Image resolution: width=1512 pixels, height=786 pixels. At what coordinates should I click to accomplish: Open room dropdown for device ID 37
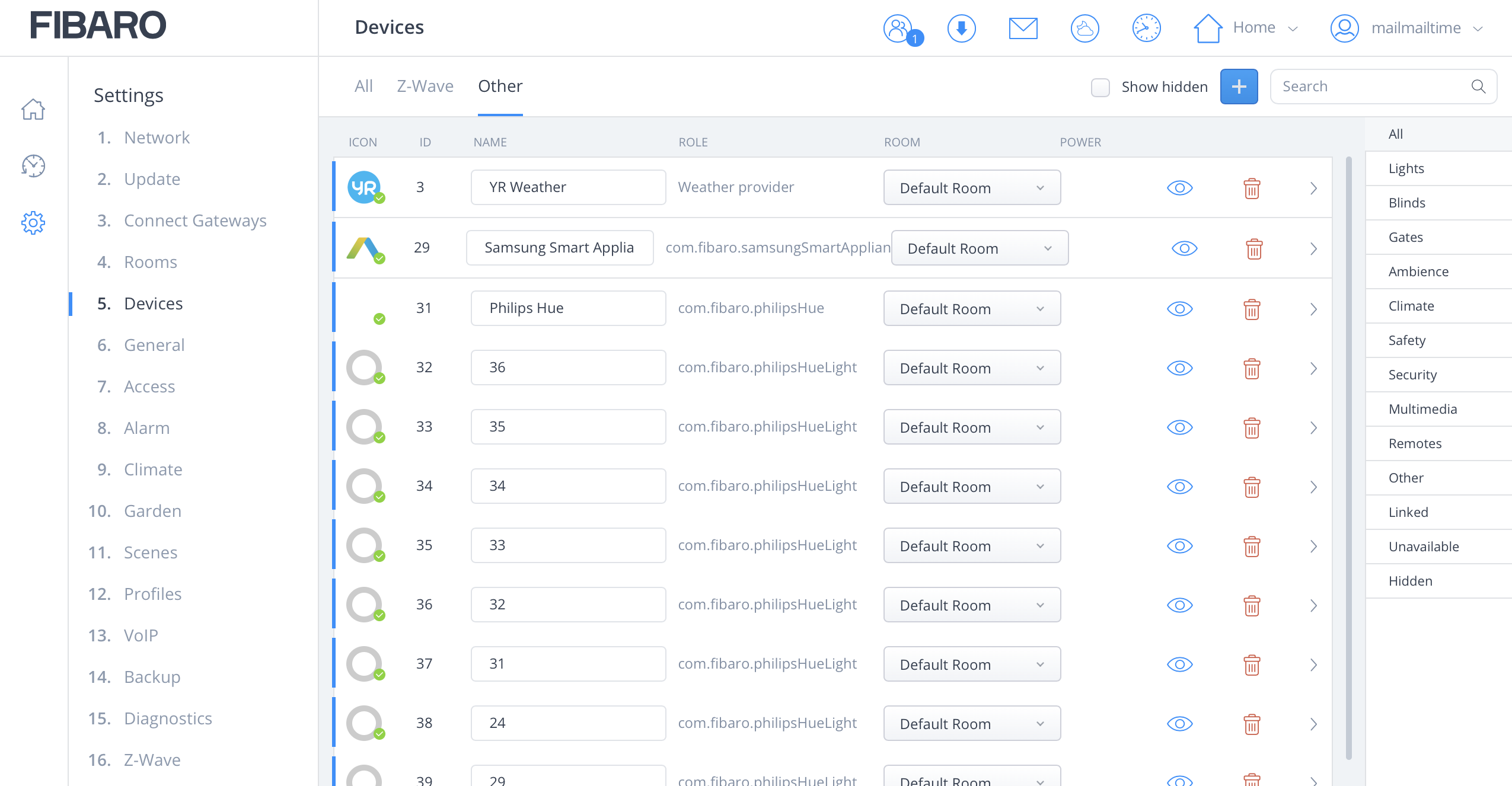click(972, 664)
